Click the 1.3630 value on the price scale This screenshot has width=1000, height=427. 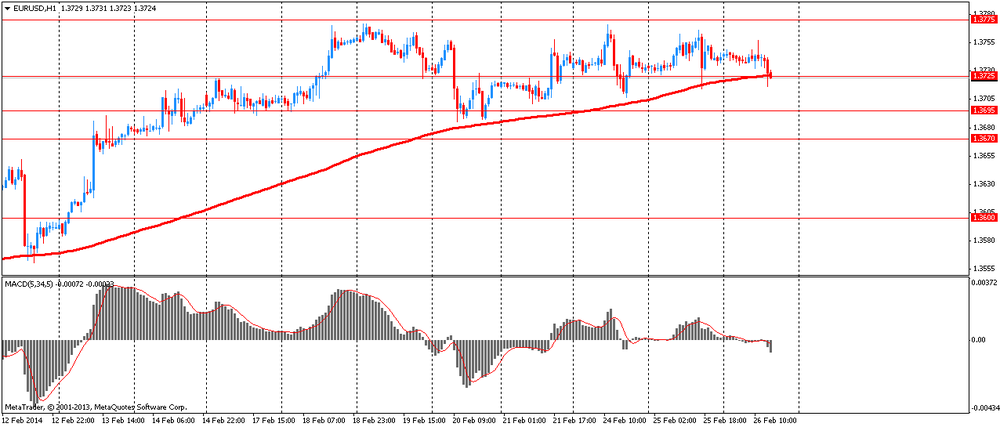pos(983,184)
